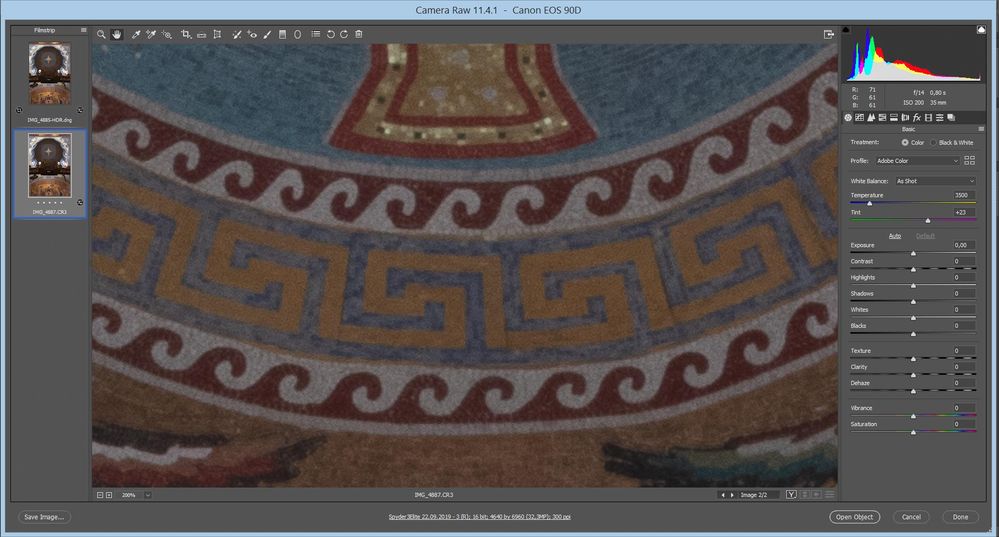Open the Presets panel tab
The height and width of the screenshot is (537, 999).
940,117
